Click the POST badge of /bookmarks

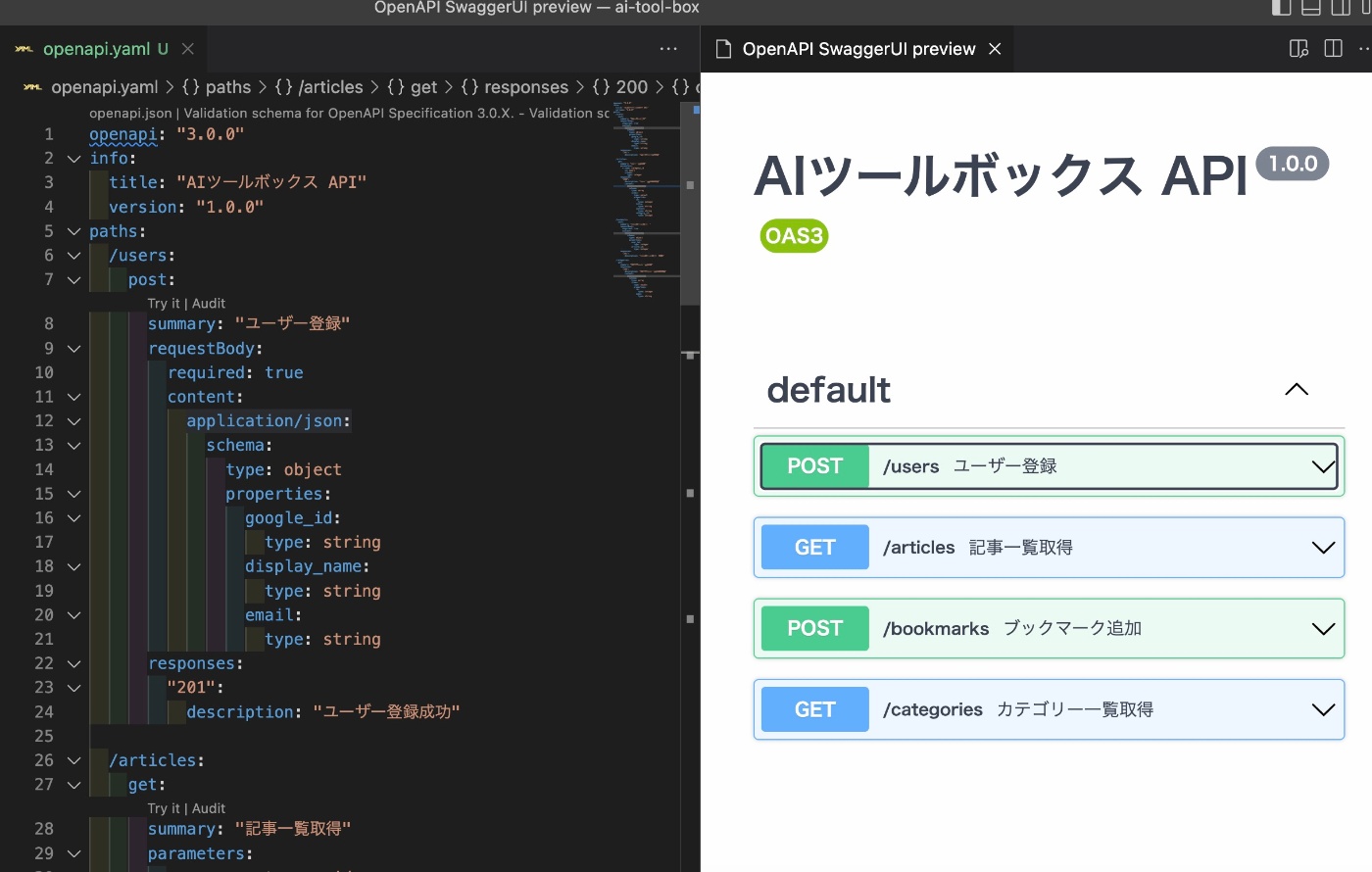[815, 629]
